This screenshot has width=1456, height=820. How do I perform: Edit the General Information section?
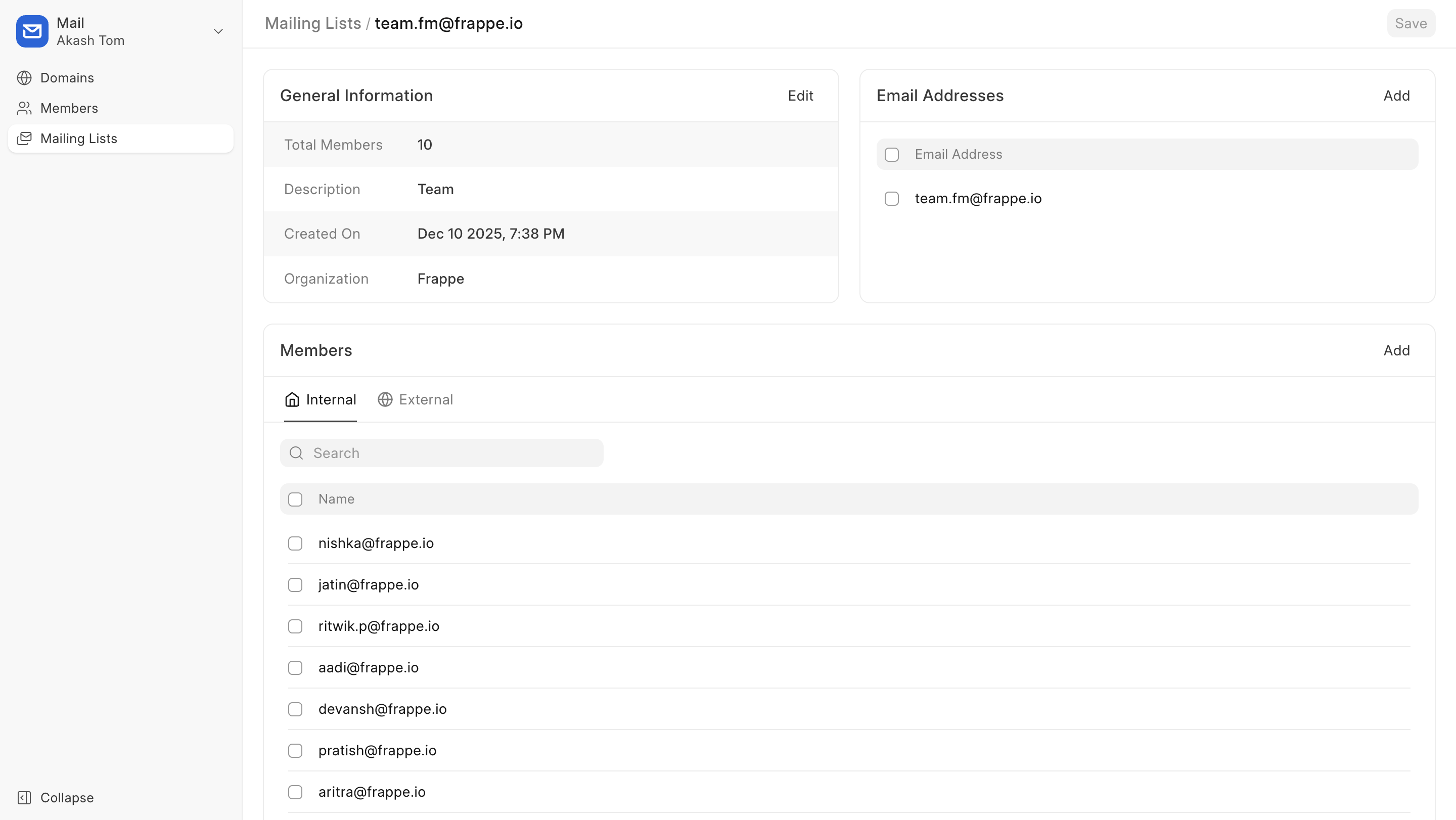[800, 96]
